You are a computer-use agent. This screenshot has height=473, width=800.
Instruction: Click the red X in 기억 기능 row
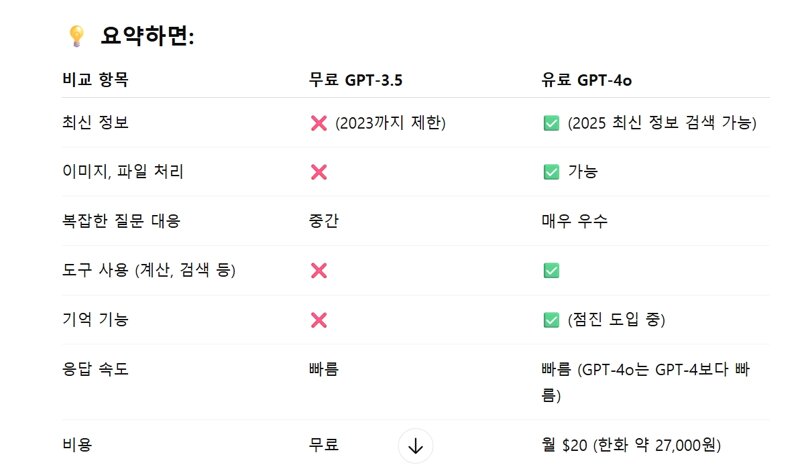click(x=319, y=320)
